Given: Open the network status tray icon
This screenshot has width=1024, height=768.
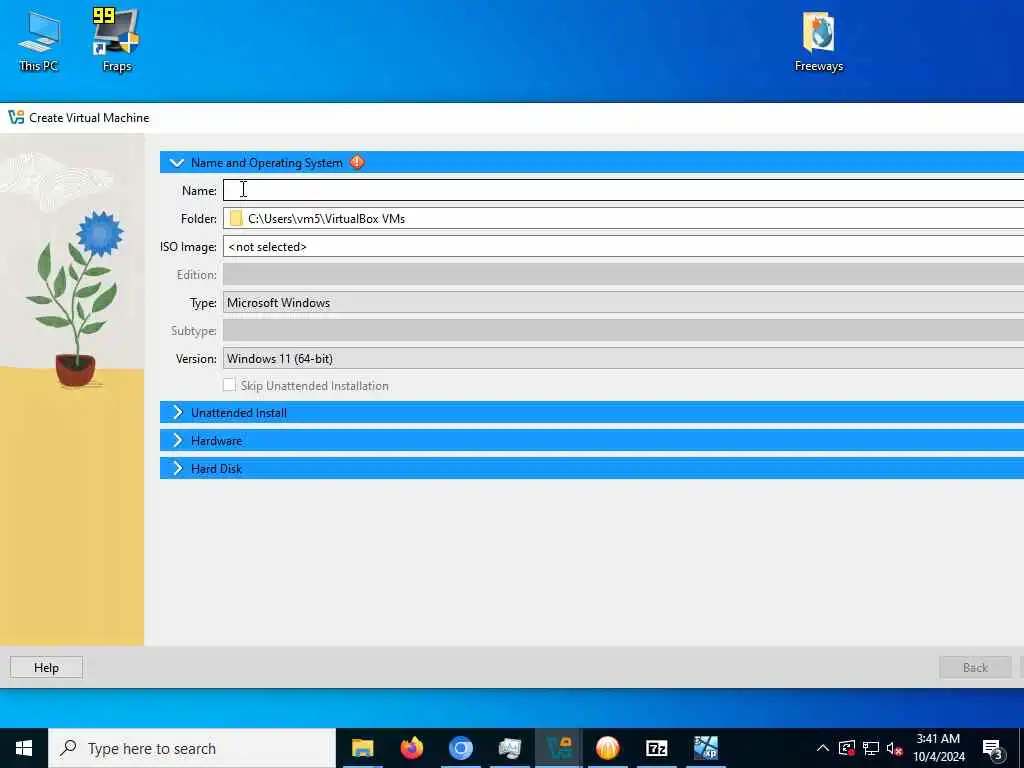Looking at the screenshot, I should (871, 748).
